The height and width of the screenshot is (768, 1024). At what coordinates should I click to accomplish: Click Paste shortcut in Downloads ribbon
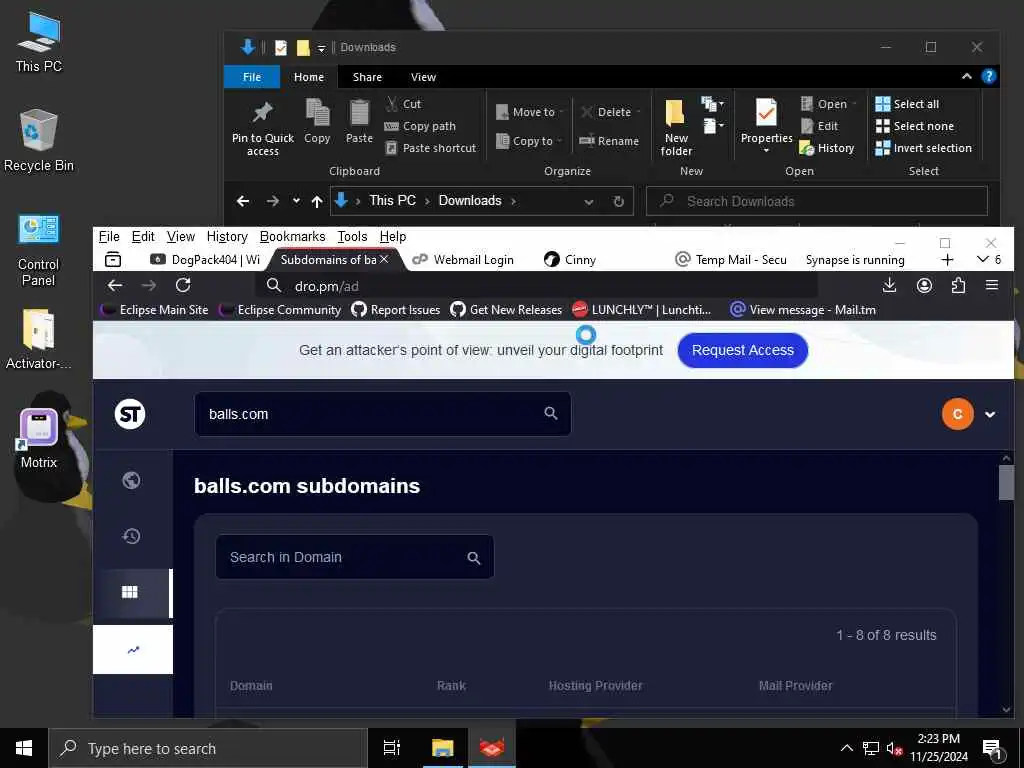tap(430, 148)
